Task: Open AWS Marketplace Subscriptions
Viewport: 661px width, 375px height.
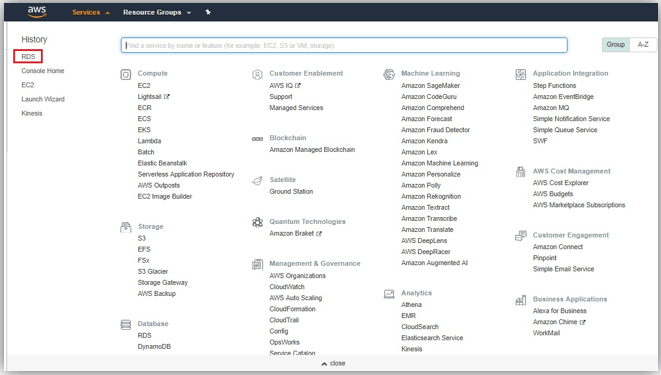Action: click(x=579, y=205)
